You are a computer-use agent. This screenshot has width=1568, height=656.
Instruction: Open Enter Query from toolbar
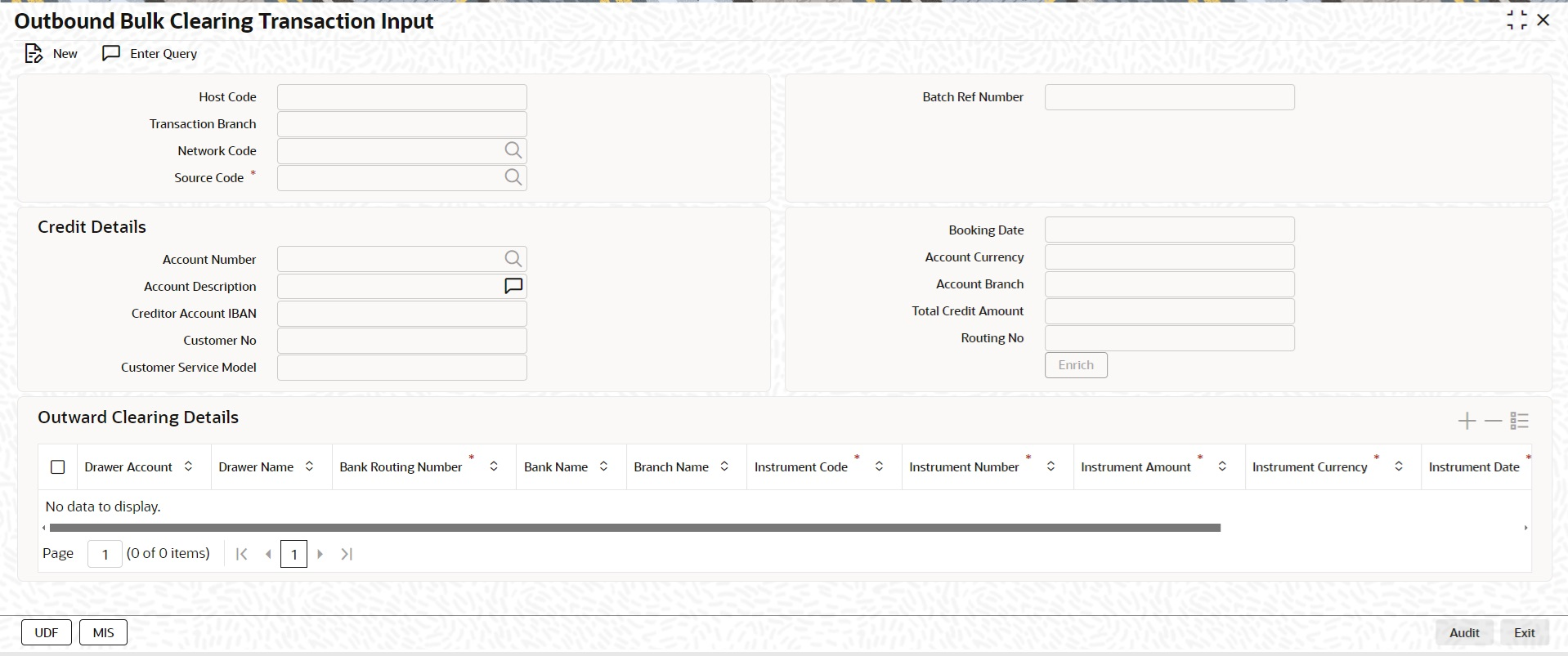(150, 54)
